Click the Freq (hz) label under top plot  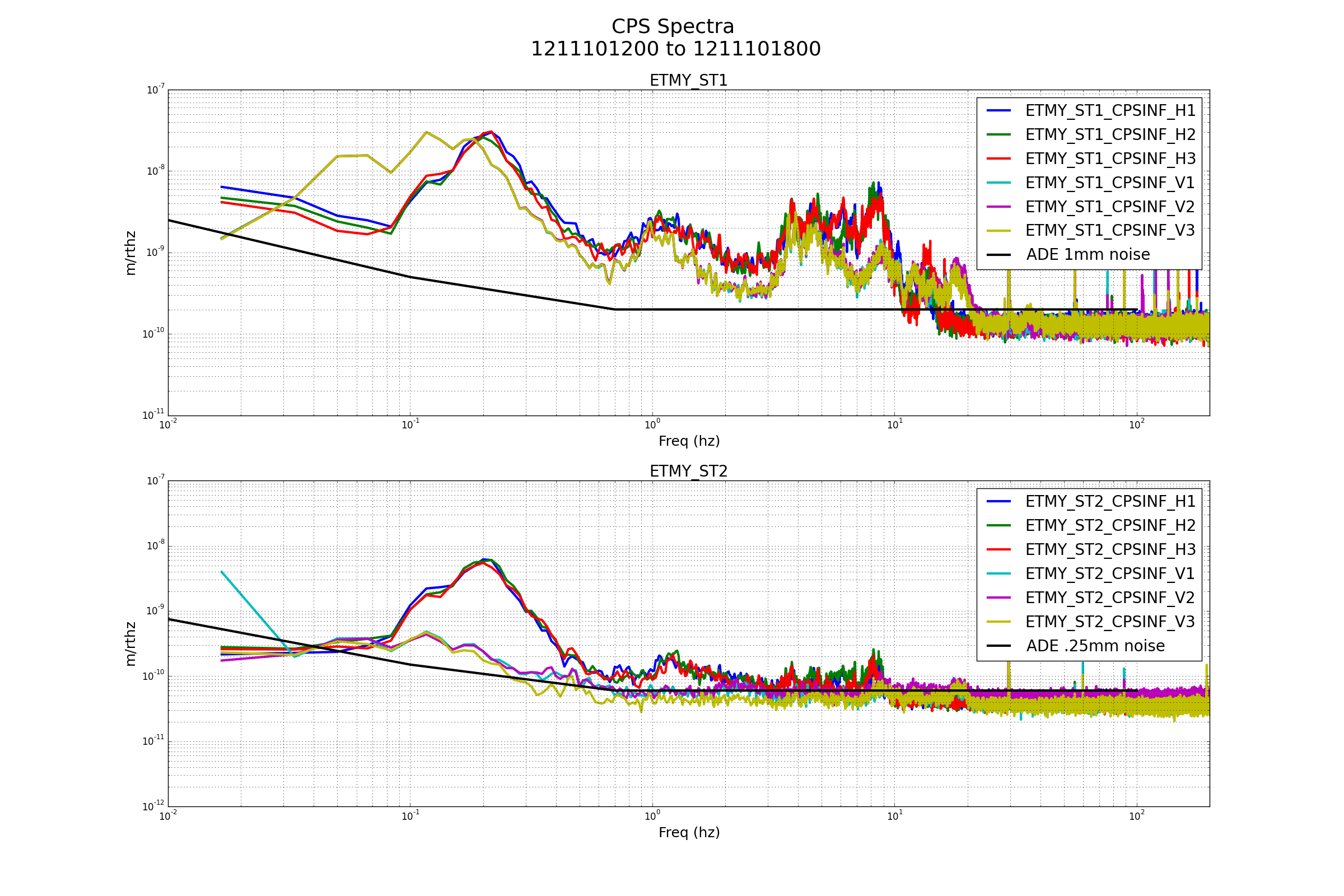[689, 441]
